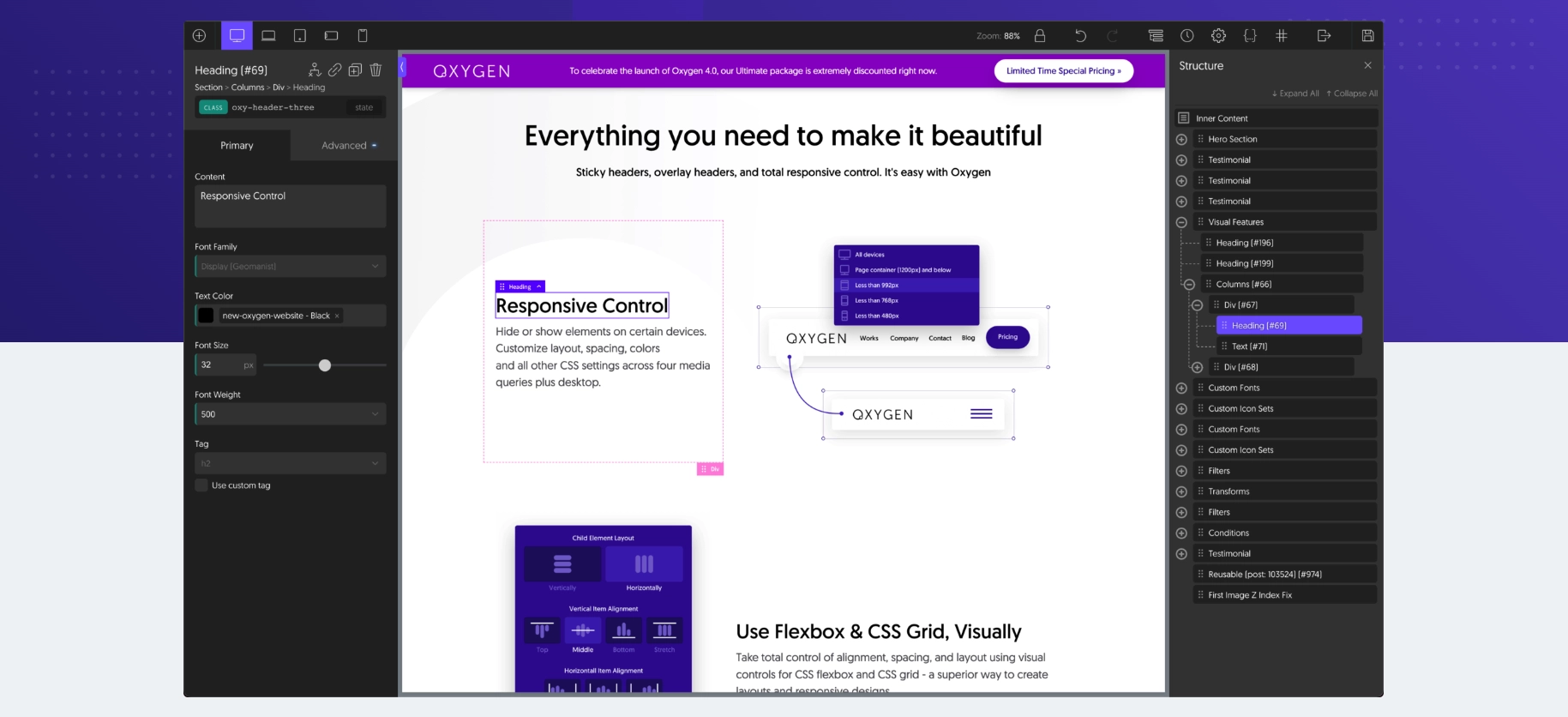
Task: Select parent element icon for Heading
Action: click(x=315, y=69)
